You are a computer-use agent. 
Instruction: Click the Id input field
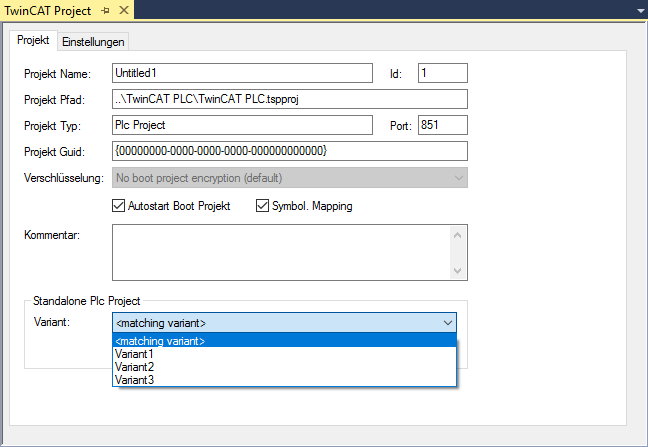click(x=443, y=73)
